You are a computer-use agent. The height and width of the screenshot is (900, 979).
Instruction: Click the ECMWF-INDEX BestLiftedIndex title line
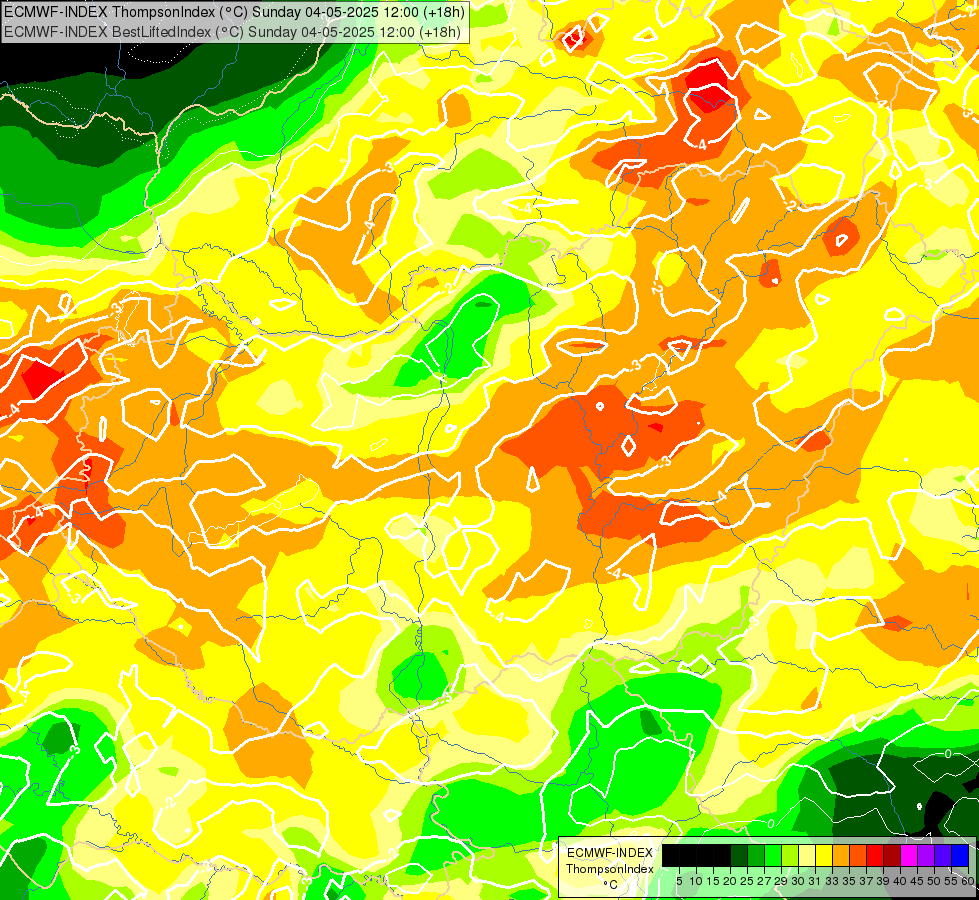[232, 31]
